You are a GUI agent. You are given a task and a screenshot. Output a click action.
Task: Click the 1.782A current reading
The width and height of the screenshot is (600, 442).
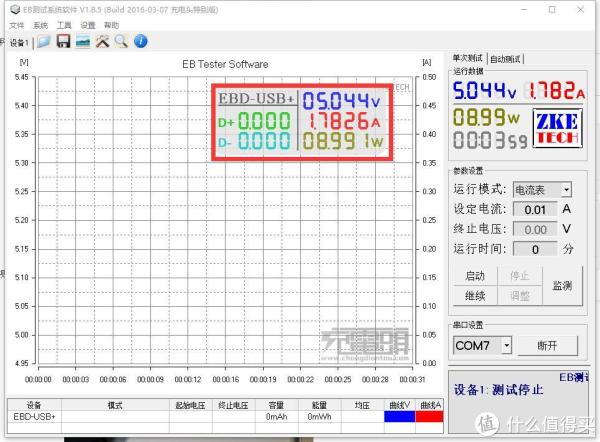(x=556, y=91)
